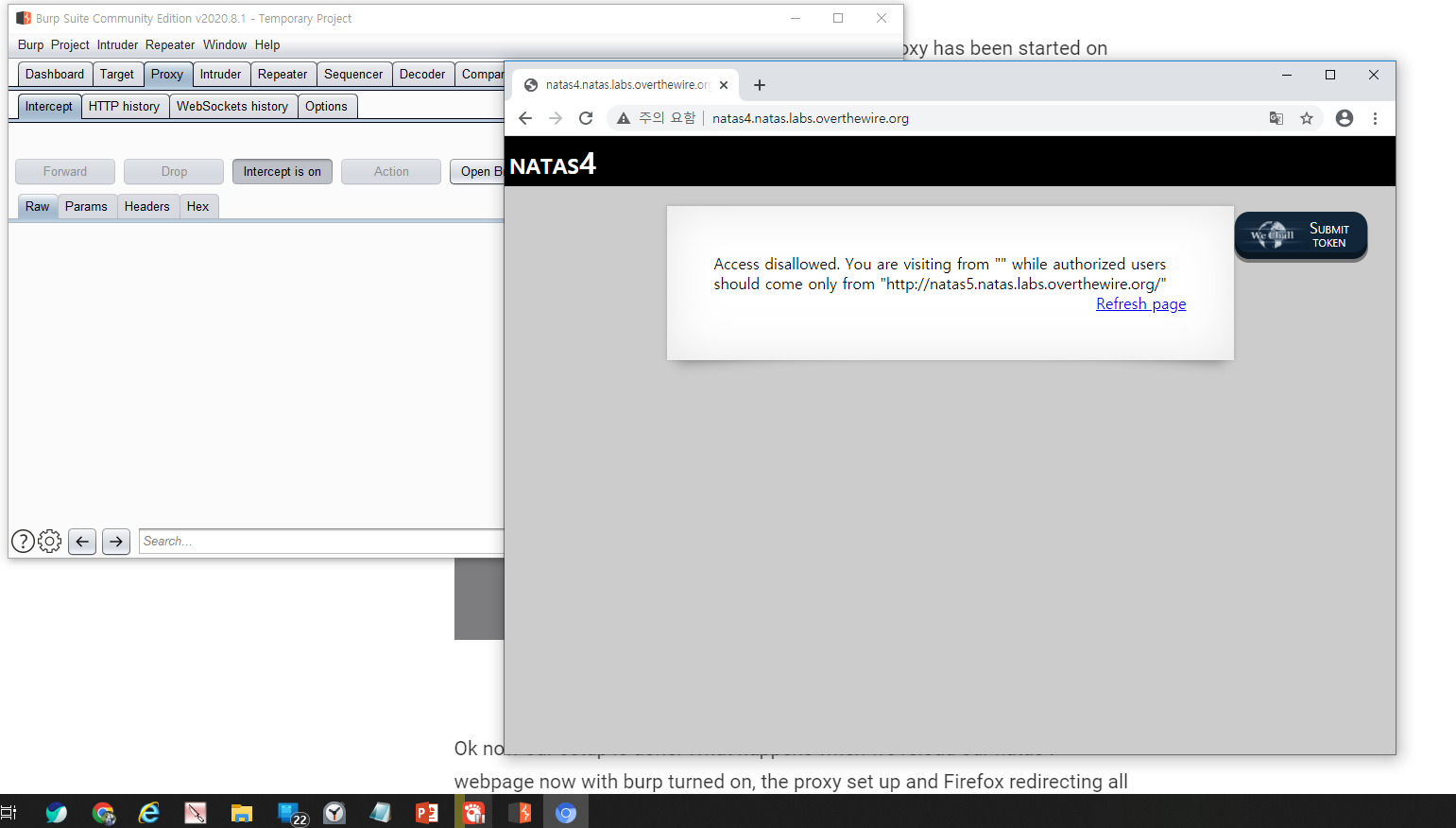Open the Help menu
The image size is (1456, 828).
267,44
